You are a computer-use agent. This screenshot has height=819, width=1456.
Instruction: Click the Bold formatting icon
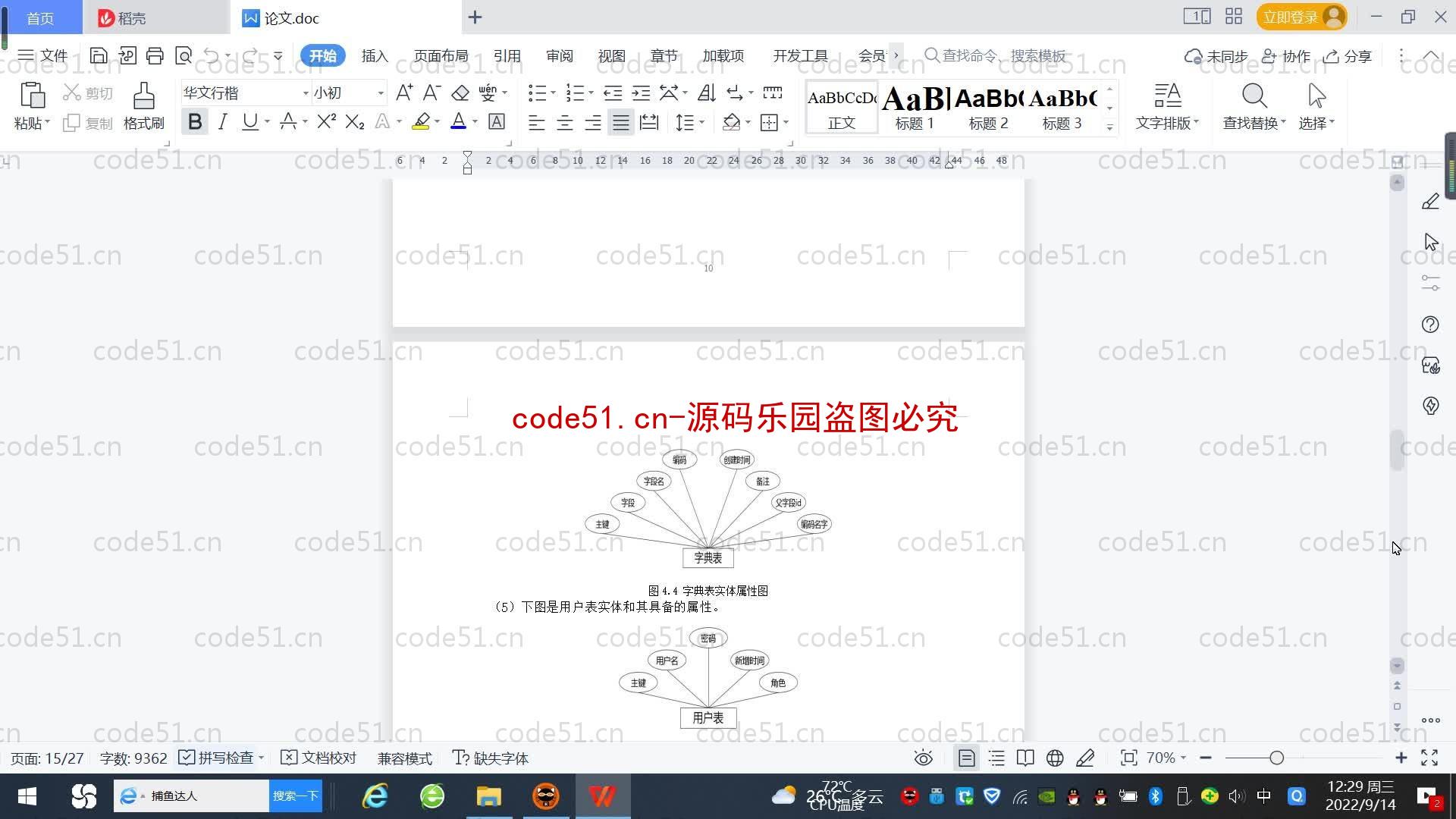pos(193,122)
